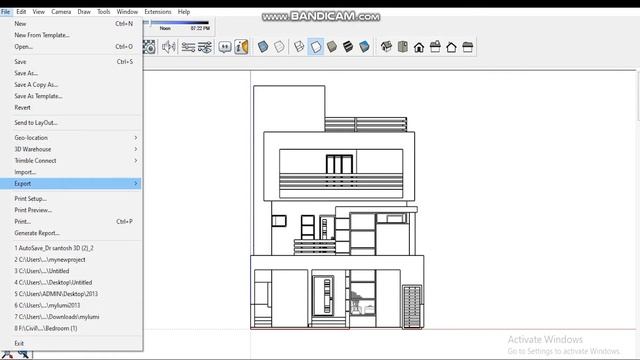Expand the Trimble Connect submenu
Screen dimensions: 640x360
[x=71, y=160]
